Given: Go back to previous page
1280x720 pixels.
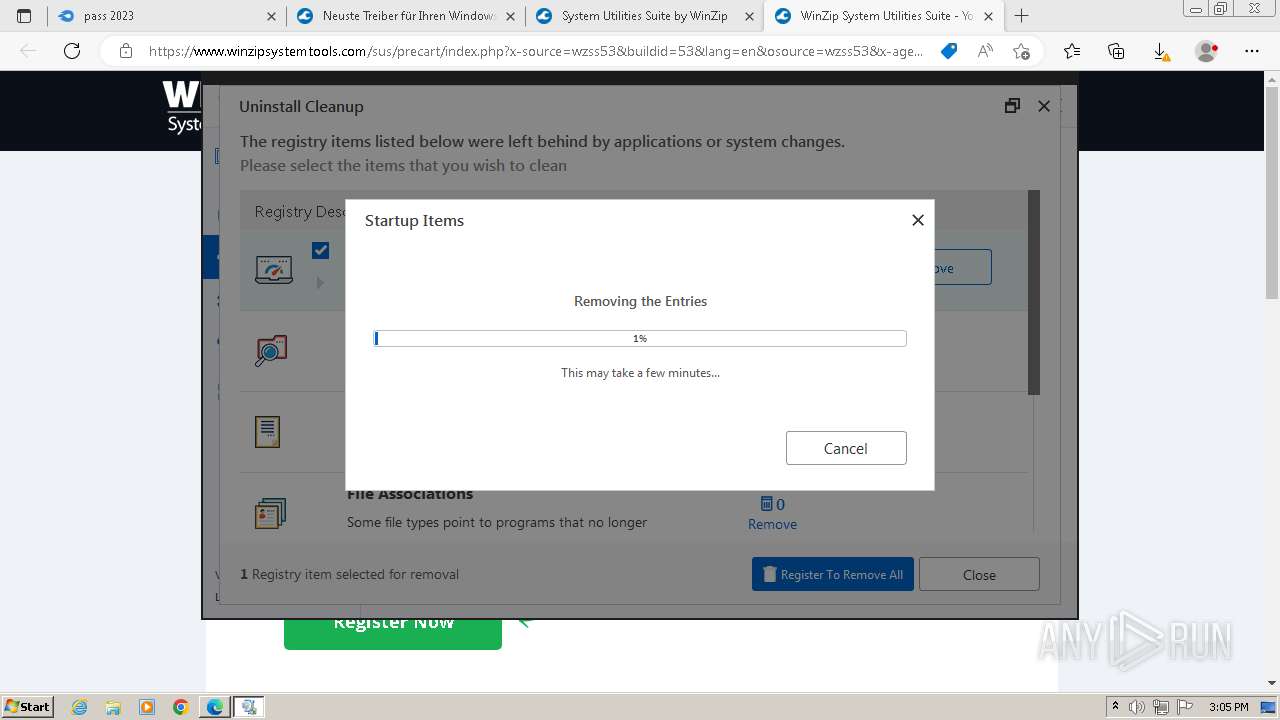Looking at the screenshot, I should [28, 51].
